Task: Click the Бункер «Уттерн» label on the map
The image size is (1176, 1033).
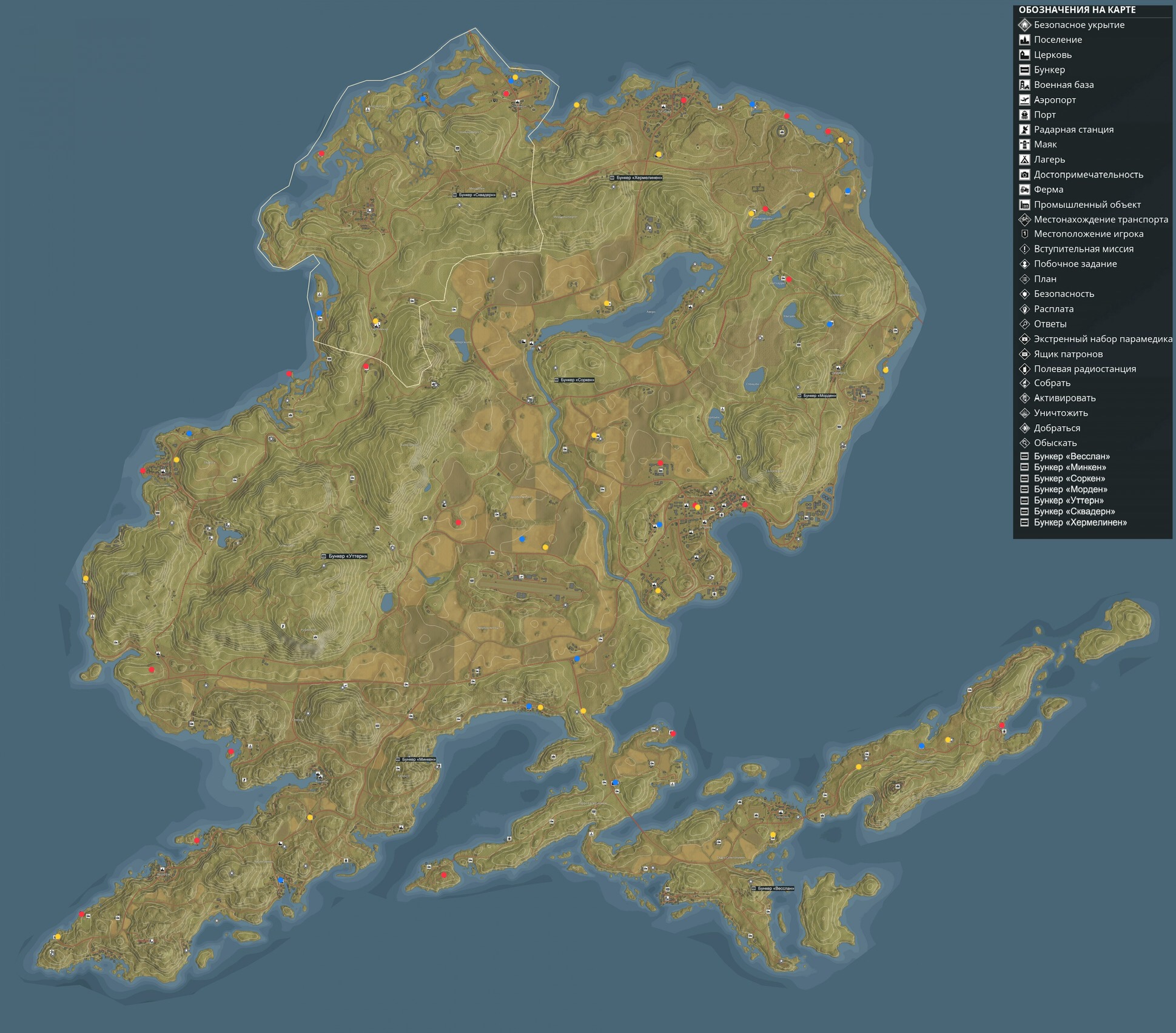Action: click(344, 556)
